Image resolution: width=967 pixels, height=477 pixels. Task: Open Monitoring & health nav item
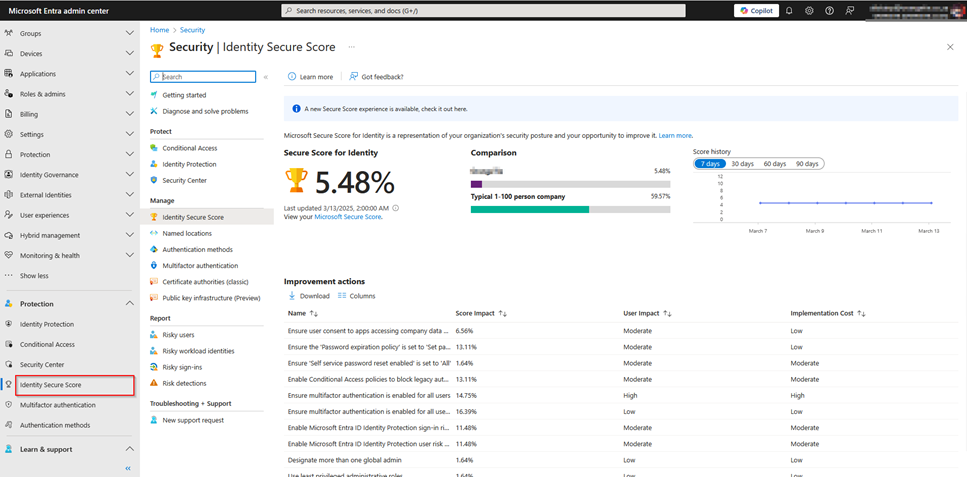click(x=50, y=255)
